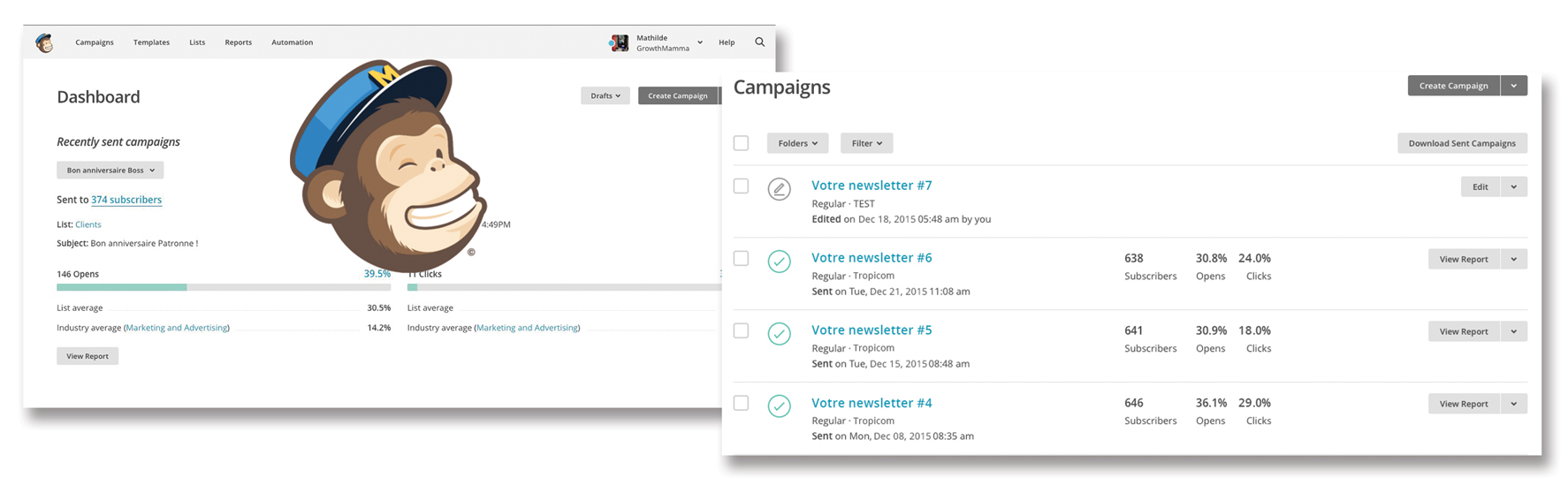Open the Campaigns nav item
The image size is (1568, 478).
click(x=95, y=42)
